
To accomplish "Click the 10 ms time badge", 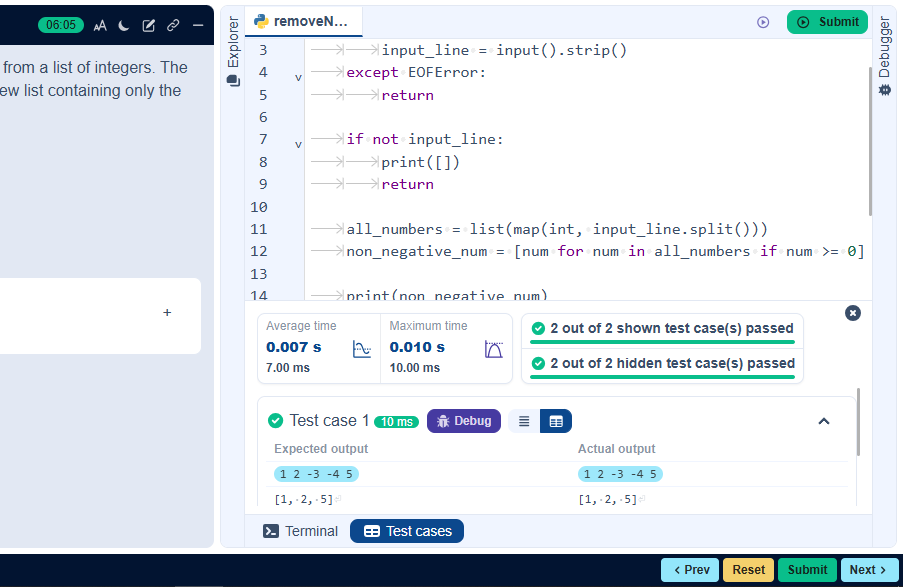I will [396, 422].
